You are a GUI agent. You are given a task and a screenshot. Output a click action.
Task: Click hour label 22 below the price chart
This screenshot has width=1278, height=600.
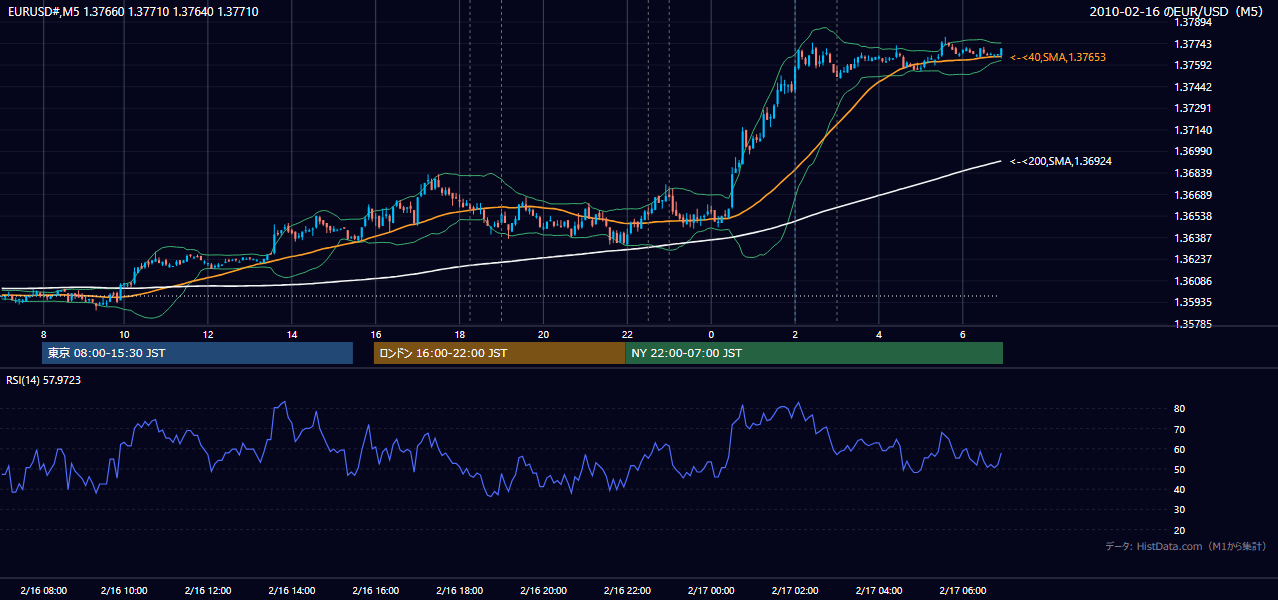click(x=627, y=334)
